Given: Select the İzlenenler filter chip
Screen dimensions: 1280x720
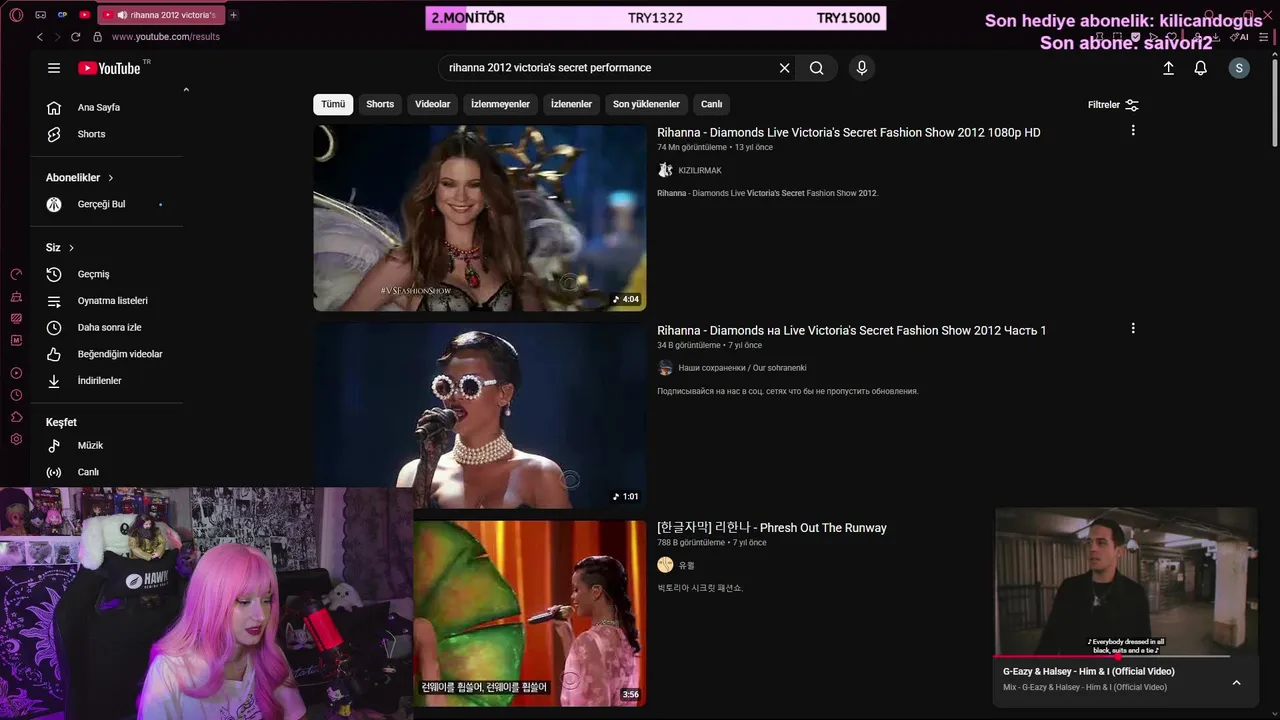Looking at the screenshot, I should 571,104.
